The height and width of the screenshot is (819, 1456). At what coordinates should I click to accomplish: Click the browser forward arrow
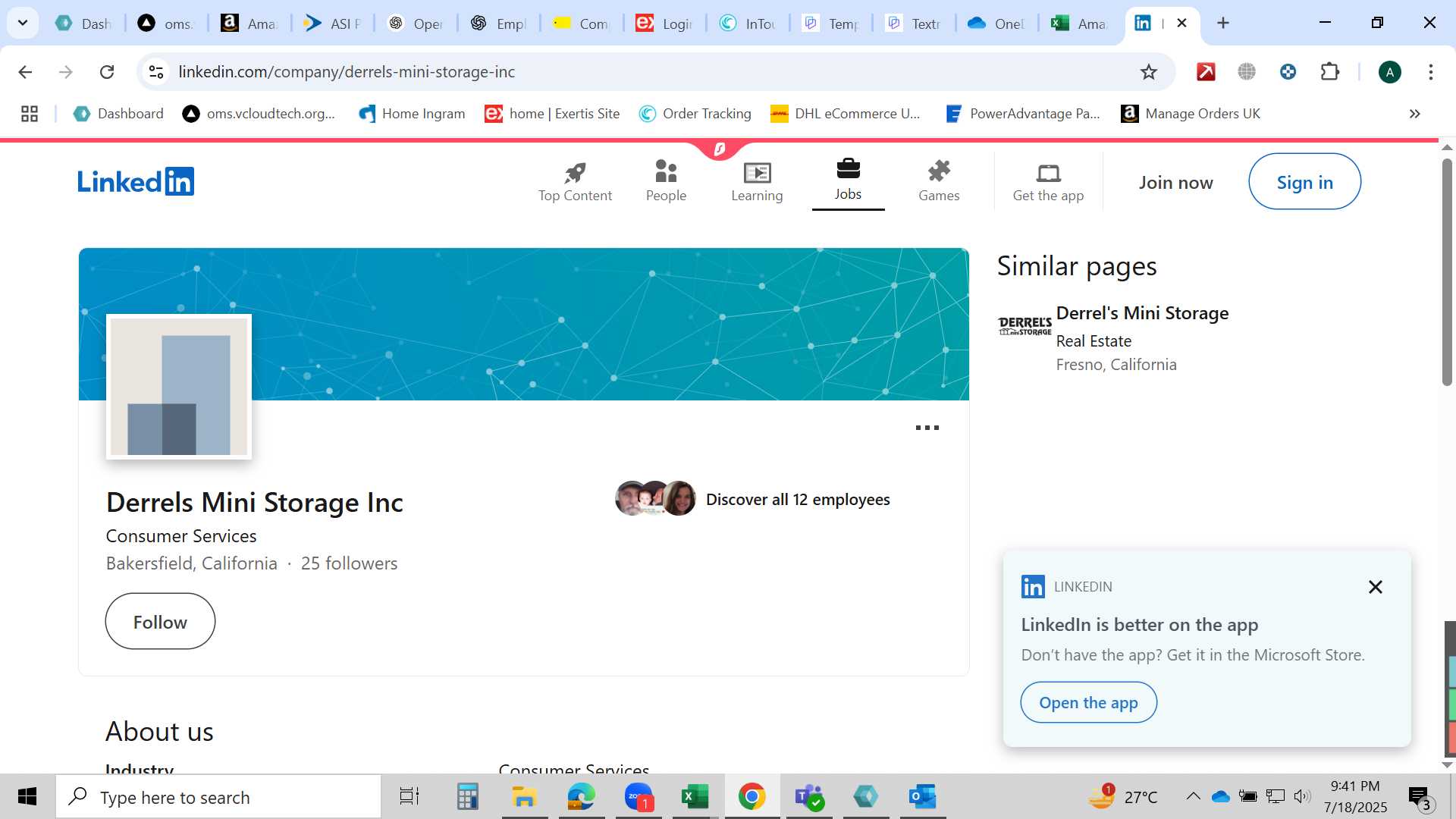click(x=66, y=72)
